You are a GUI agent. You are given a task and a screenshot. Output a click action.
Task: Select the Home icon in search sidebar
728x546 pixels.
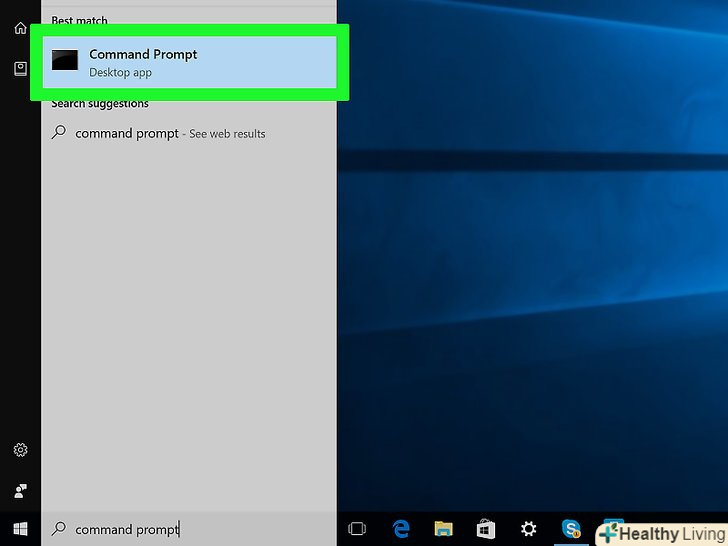20,28
